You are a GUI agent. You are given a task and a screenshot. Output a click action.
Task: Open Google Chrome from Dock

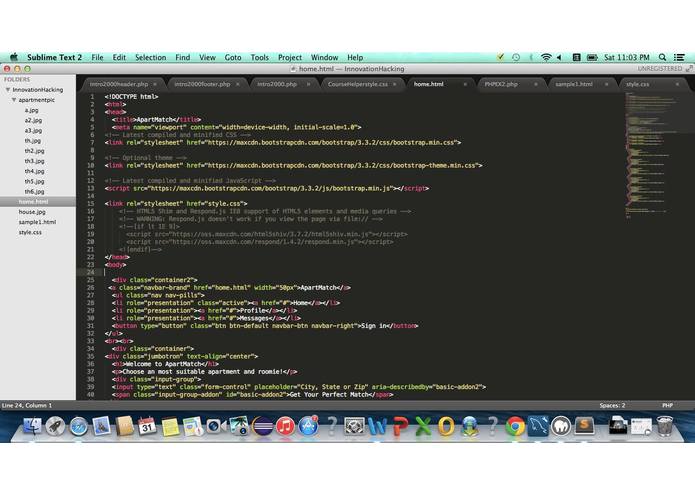click(x=515, y=426)
